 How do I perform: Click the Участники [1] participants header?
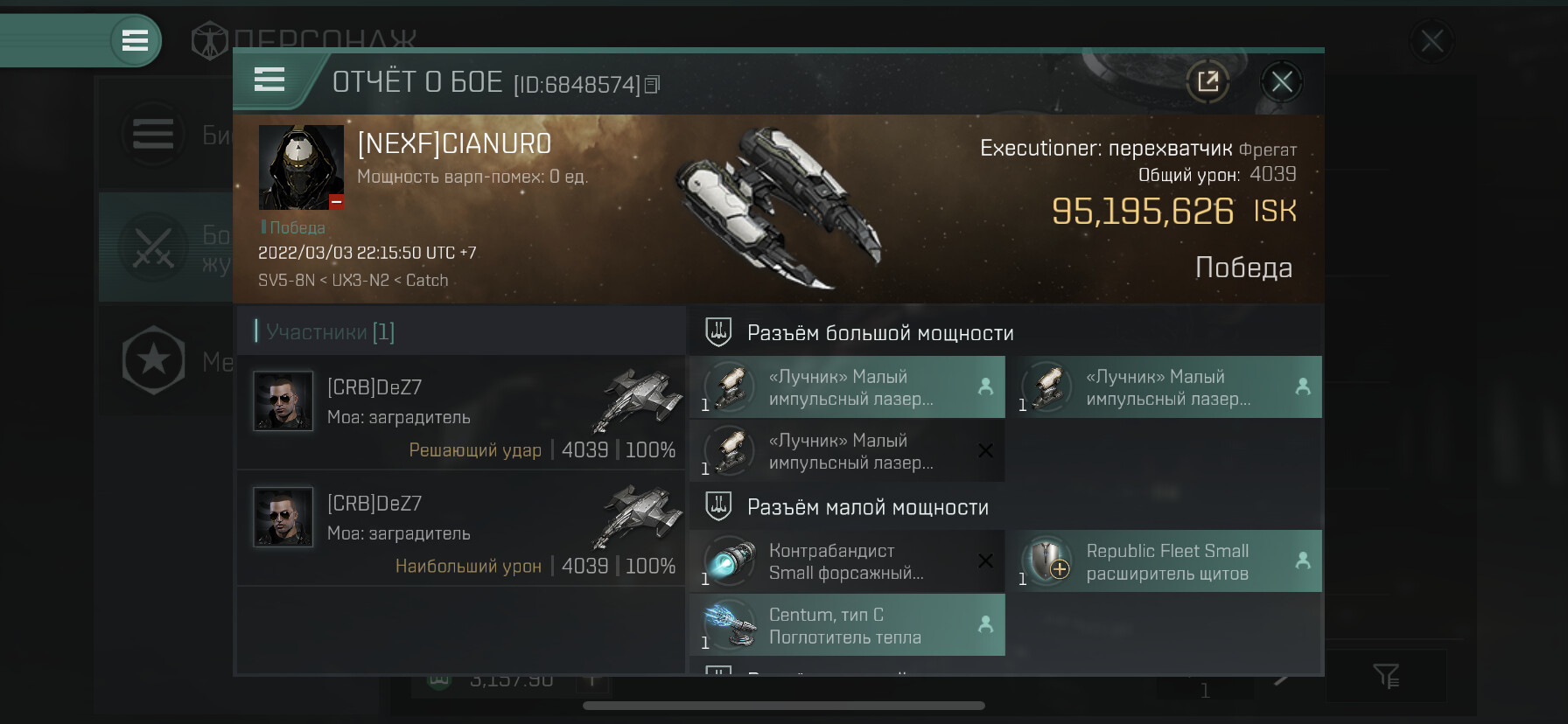click(329, 331)
